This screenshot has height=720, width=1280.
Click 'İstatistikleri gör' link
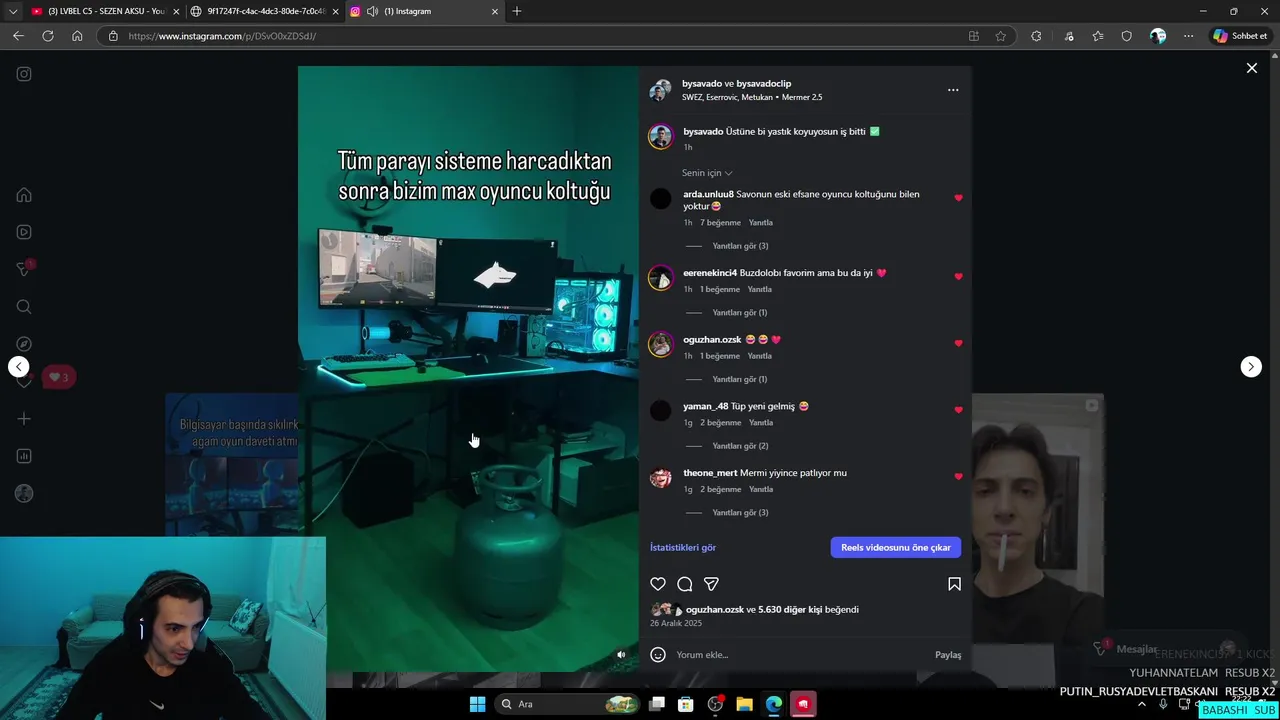point(683,548)
